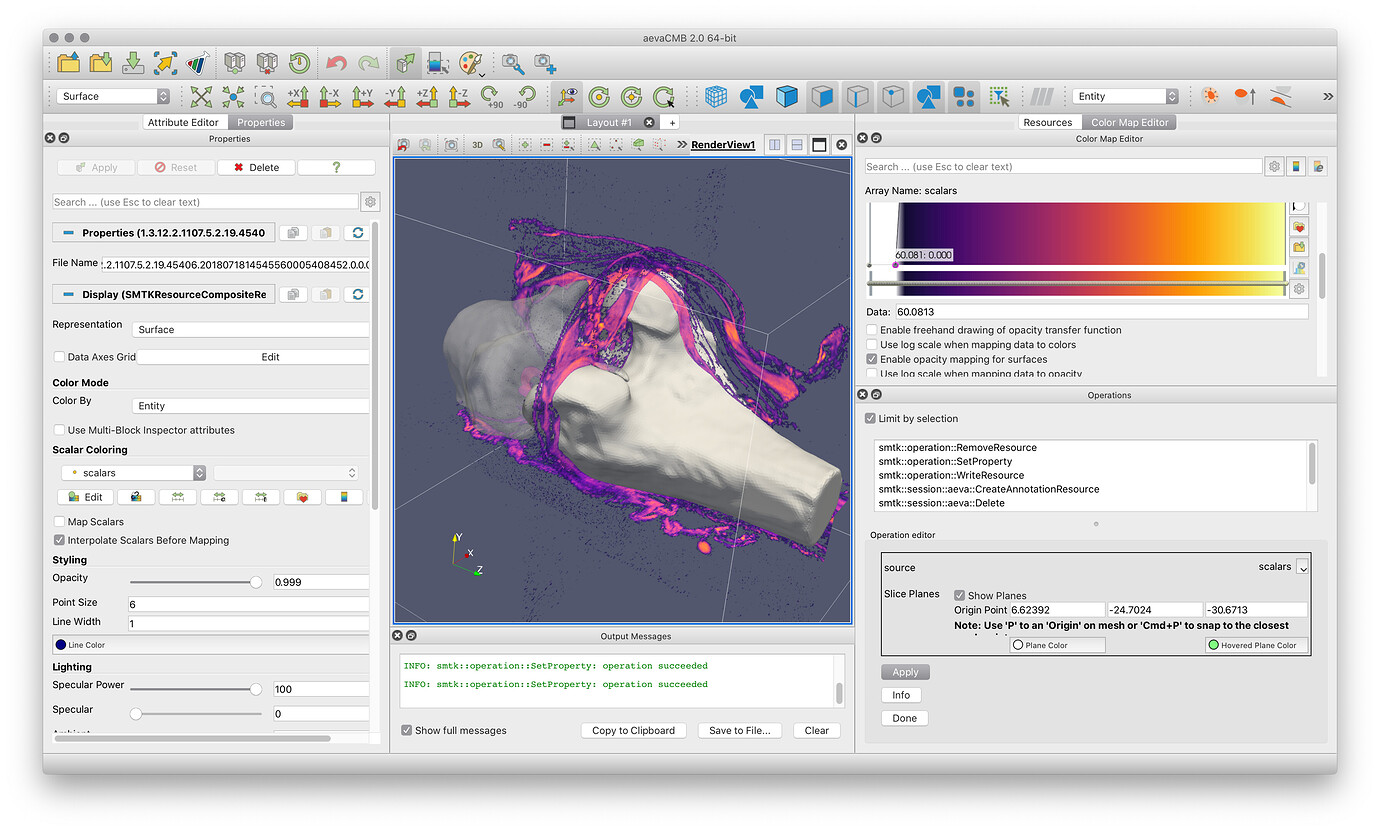1380x830 pixels.
Task: Open the Entity color-by toolbar dropdown
Action: click(x=1127, y=97)
